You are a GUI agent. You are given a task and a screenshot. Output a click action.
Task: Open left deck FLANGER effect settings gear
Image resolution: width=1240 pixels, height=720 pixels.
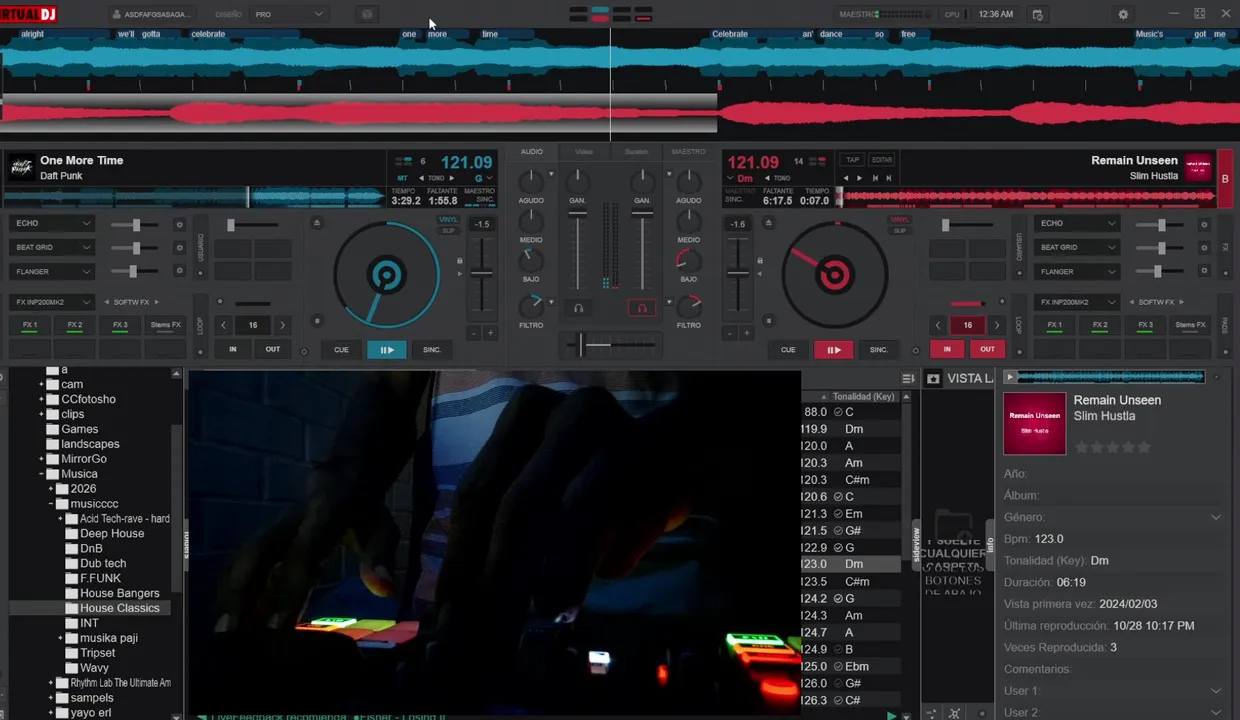pyautogui.click(x=180, y=271)
